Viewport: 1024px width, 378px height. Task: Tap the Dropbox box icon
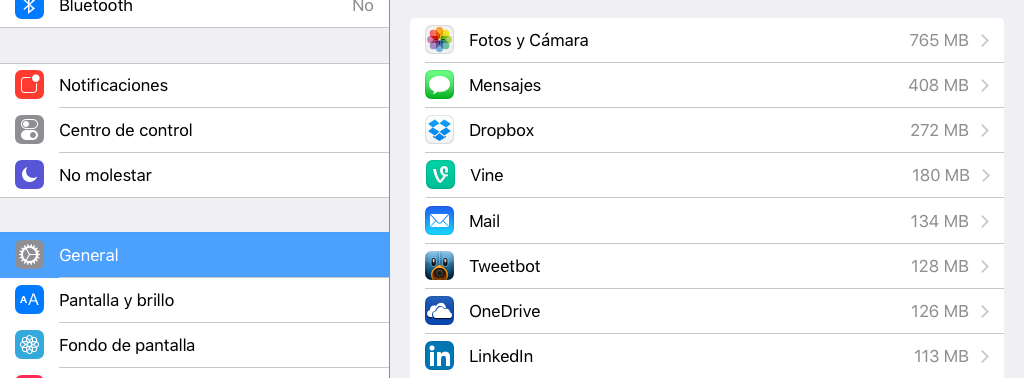click(x=440, y=130)
